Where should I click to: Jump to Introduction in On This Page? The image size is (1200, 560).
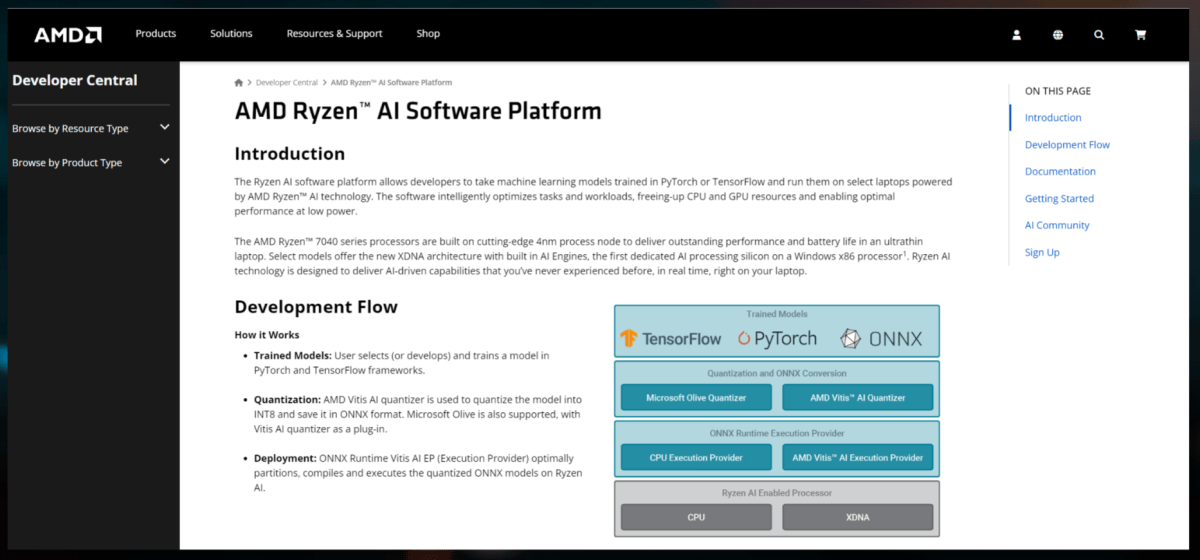coord(1053,117)
